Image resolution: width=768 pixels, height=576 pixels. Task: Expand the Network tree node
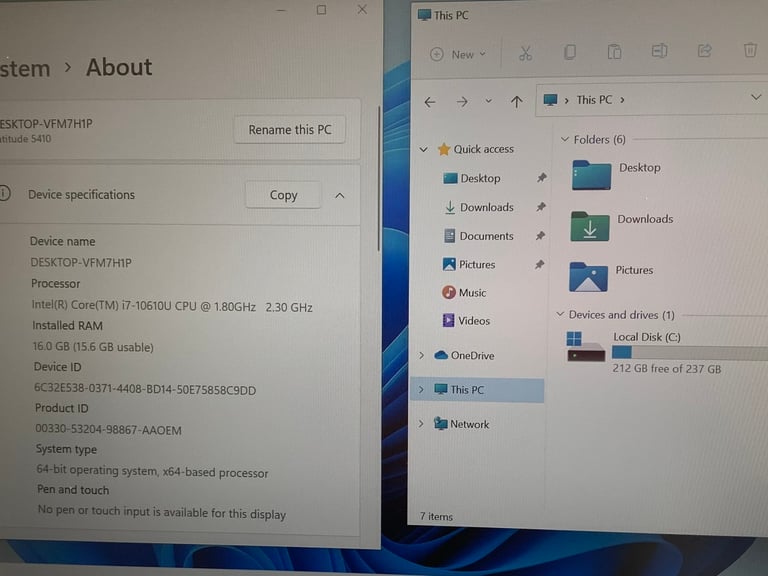tap(421, 424)
